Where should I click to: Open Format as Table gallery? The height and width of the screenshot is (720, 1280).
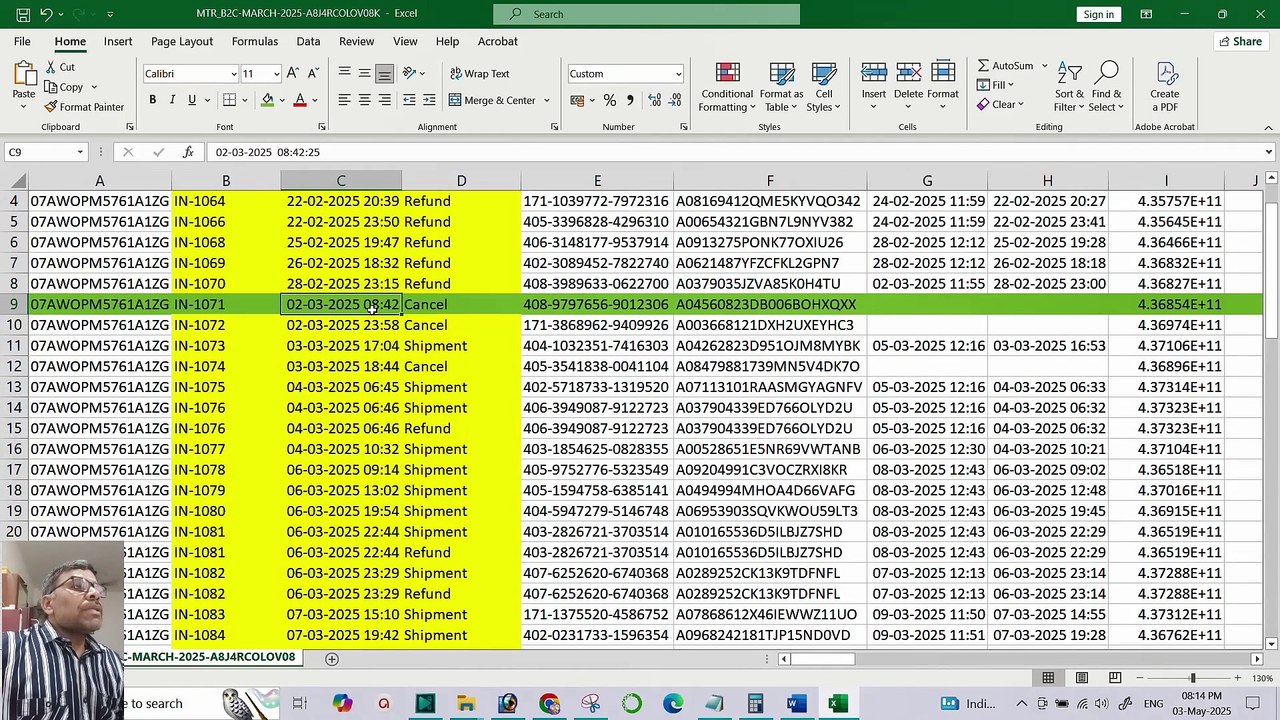(782, 87)
